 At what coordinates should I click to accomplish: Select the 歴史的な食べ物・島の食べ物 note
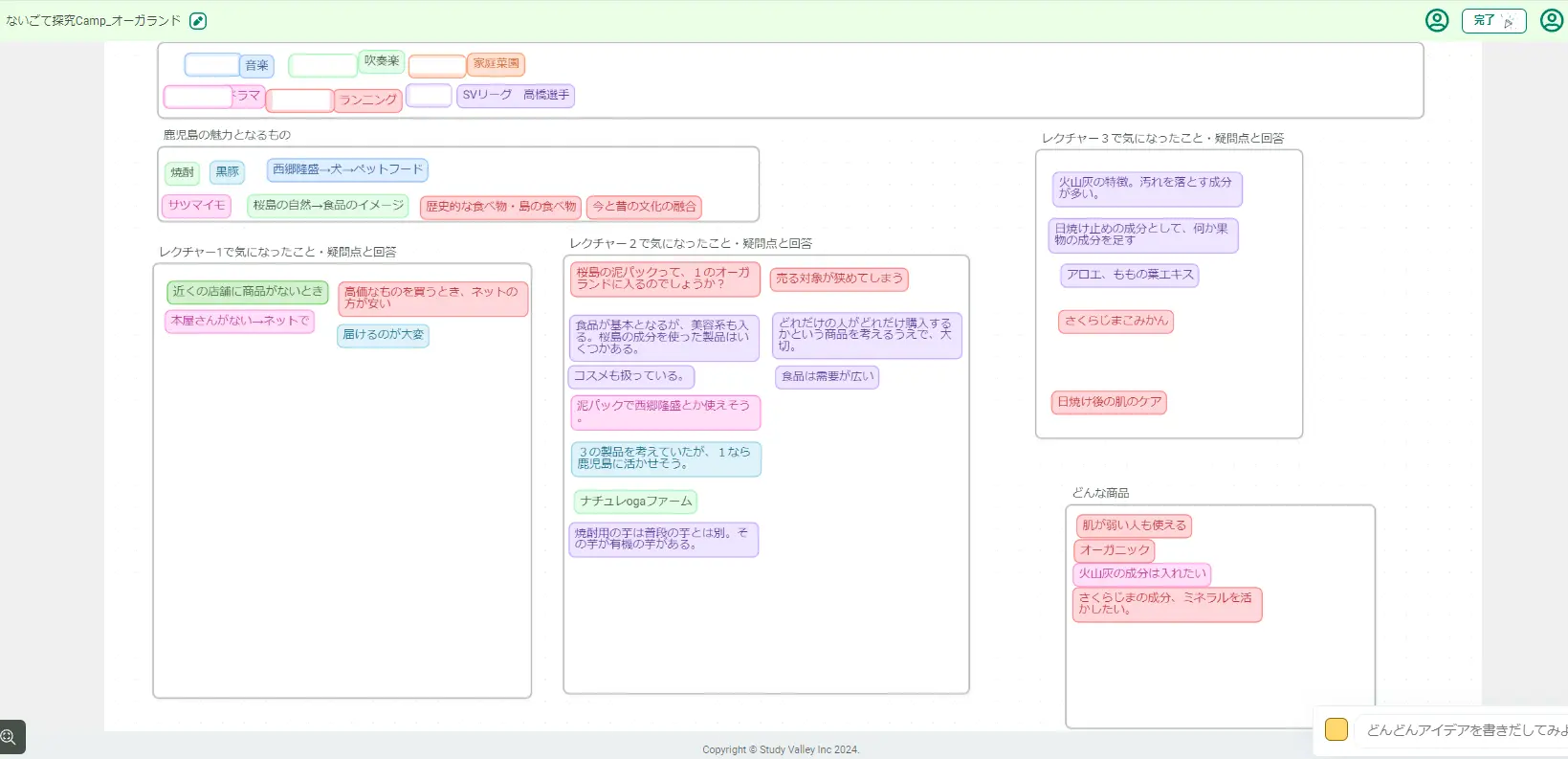point(500,207)
